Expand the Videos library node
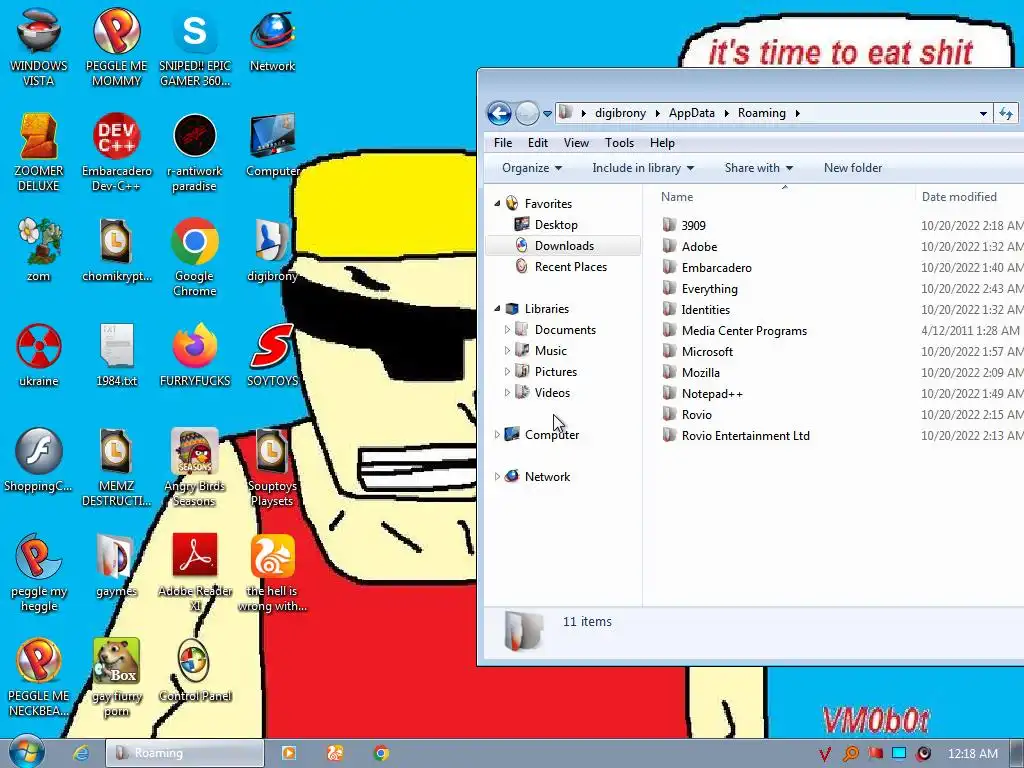 (507, 392)
